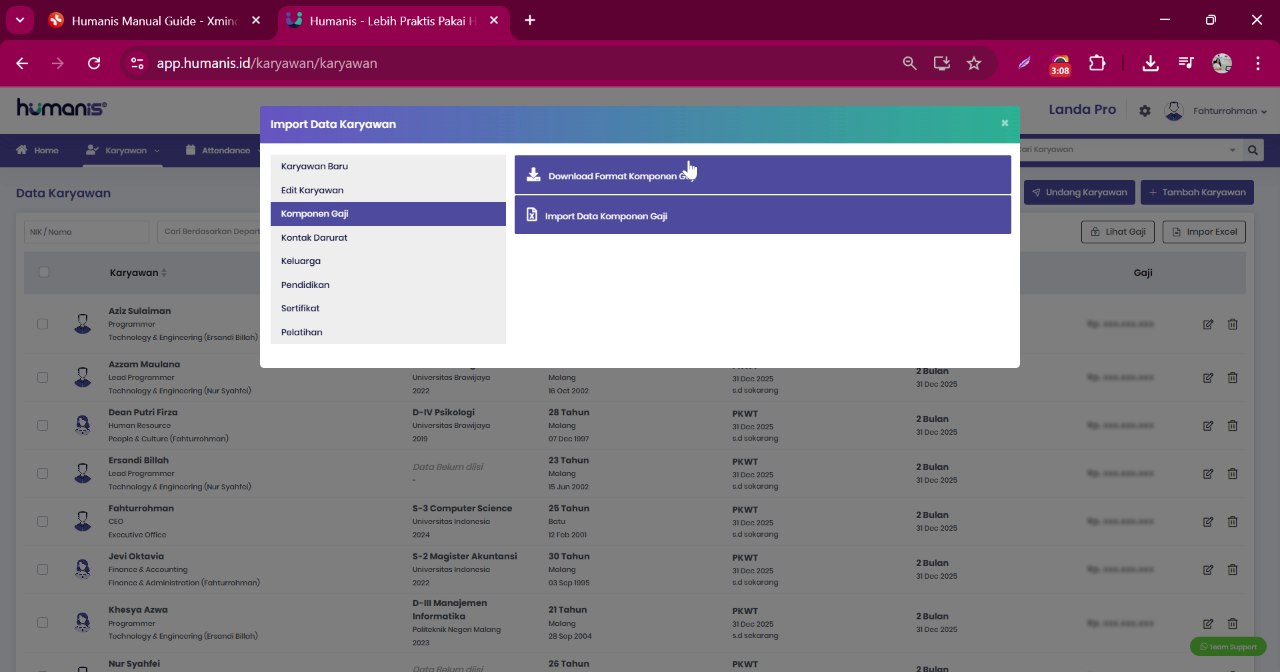
Task: Click Lihat Gaji button
Action: coord(1118,232)
